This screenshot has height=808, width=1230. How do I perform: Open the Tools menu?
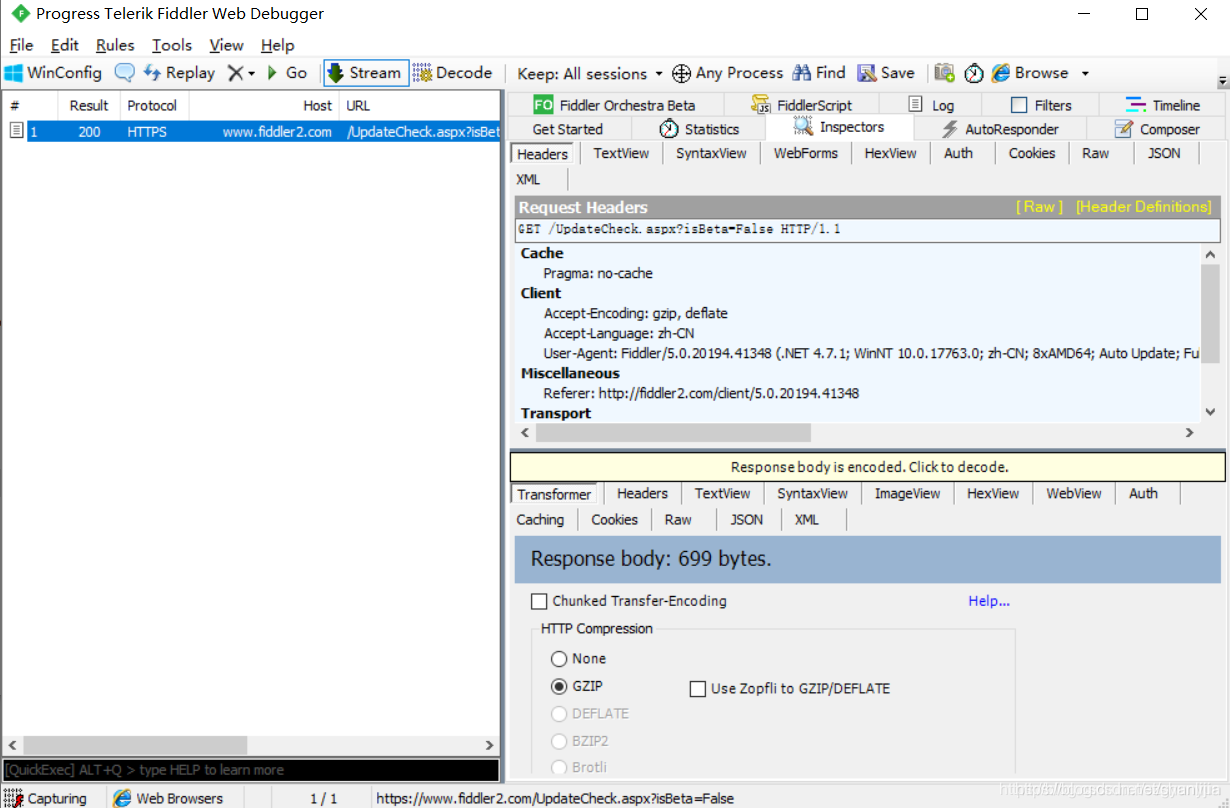[x=172, y=45]
